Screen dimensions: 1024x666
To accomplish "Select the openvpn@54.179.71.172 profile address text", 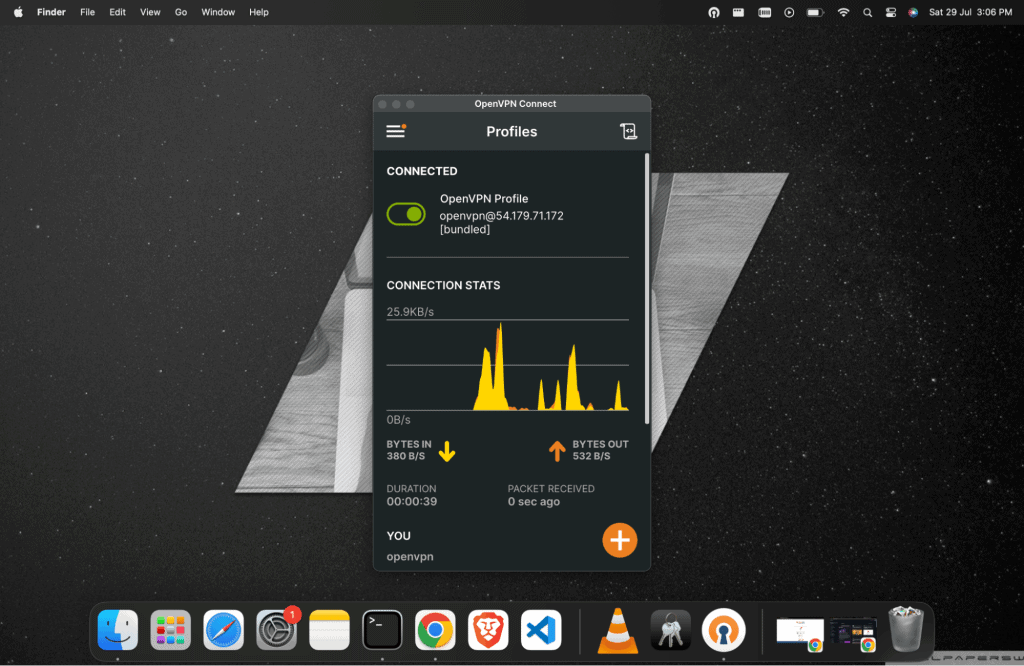I will (501, 215).
